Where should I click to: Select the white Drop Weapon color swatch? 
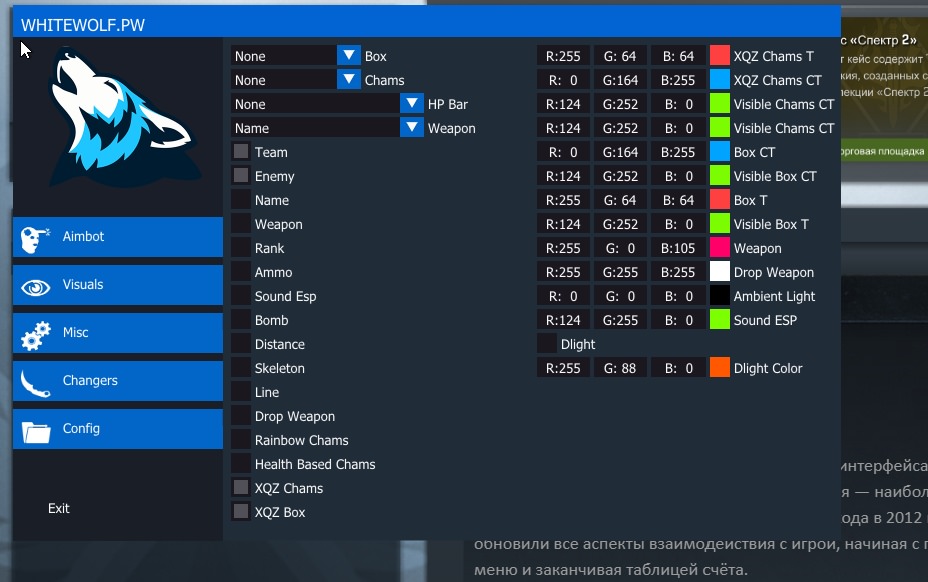[720, 272]
